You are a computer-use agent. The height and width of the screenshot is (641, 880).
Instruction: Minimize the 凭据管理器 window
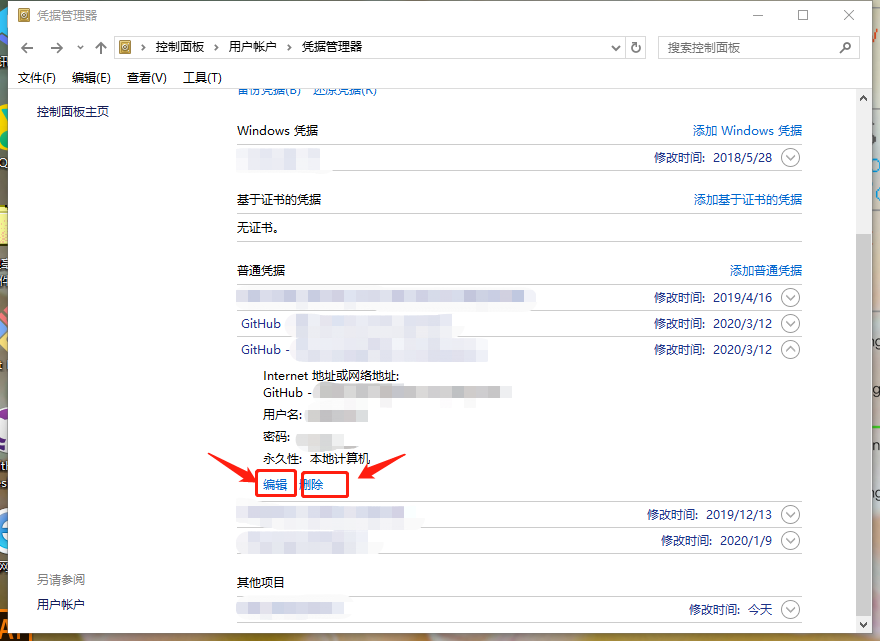pos(758,15)
